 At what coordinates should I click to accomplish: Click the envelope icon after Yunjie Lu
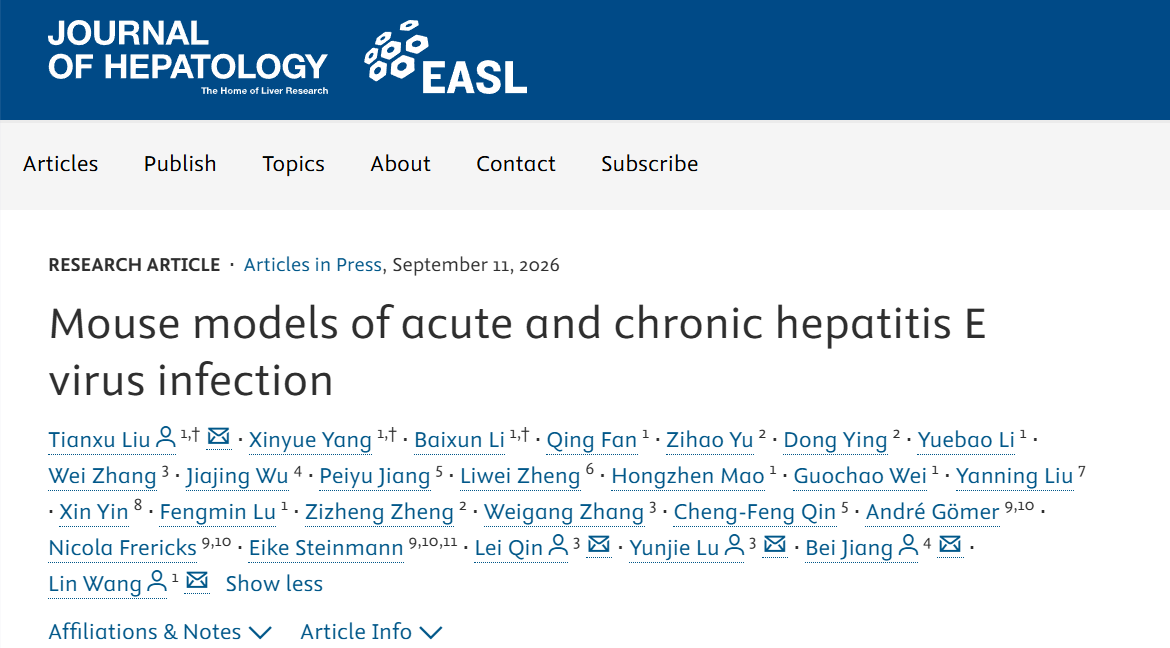pos(775,545)
